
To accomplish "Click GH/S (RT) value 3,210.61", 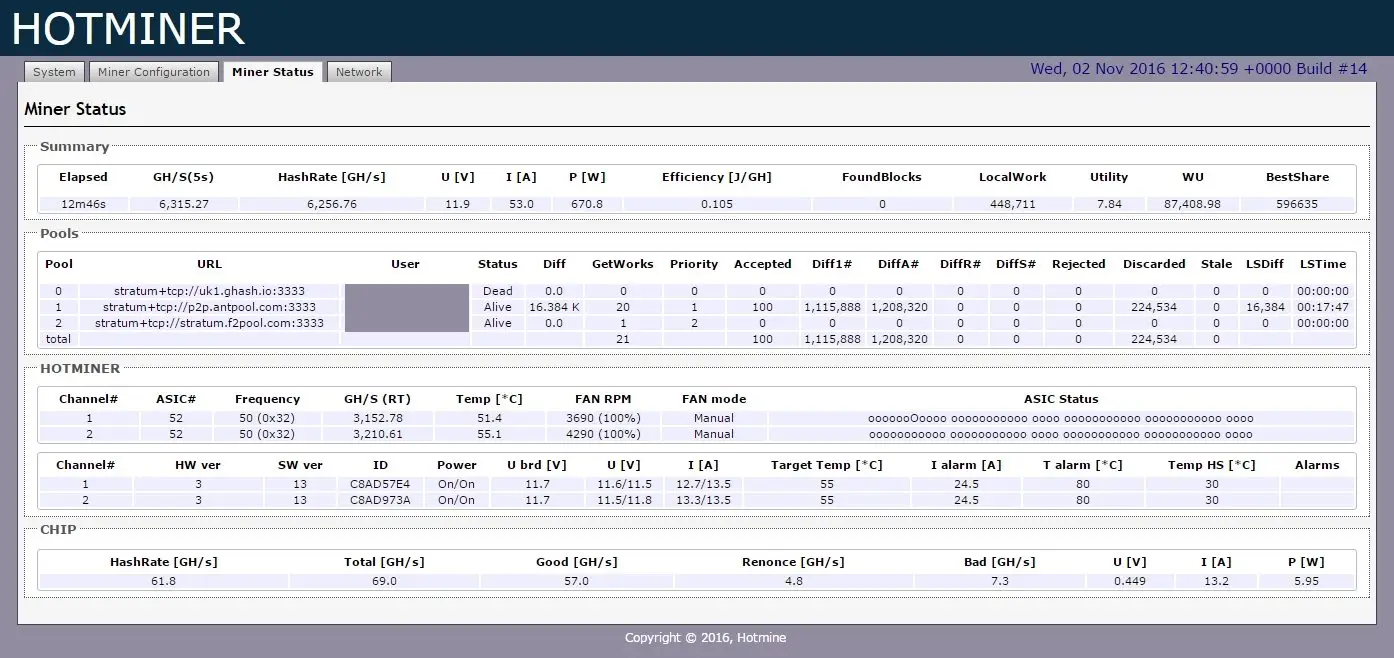I will tap(377, 434).
